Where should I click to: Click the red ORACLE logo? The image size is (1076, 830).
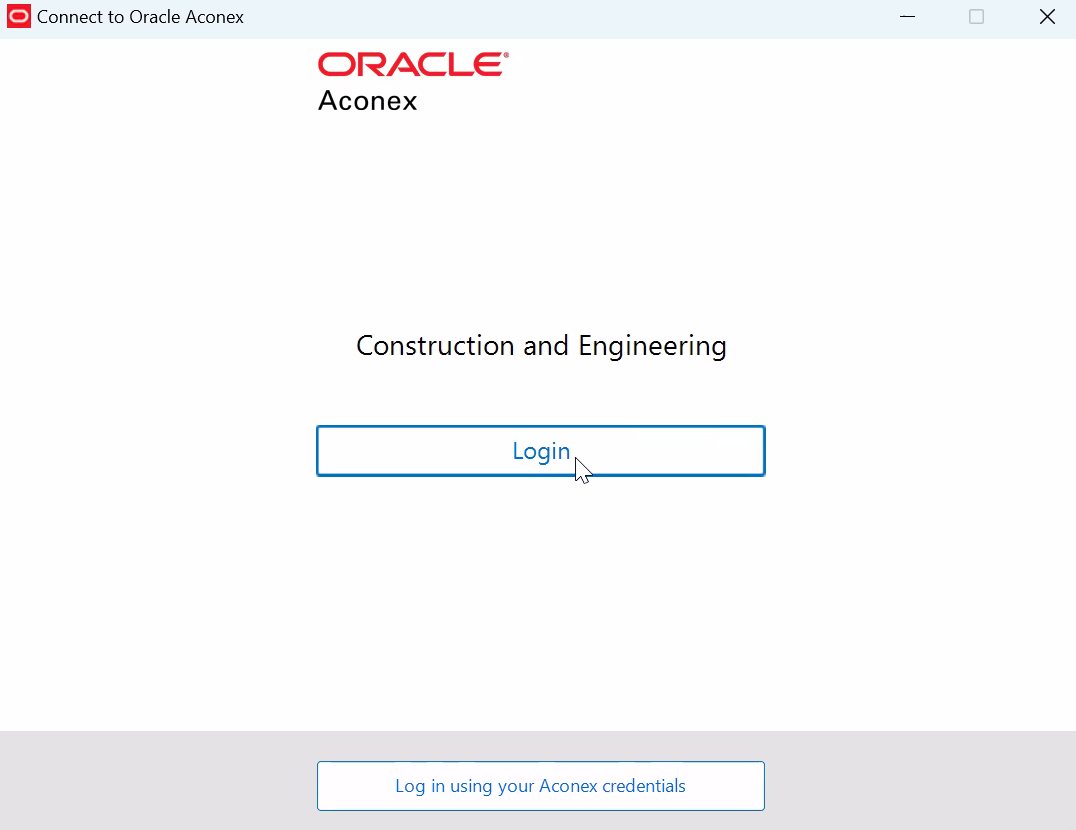(x=413, y=64)
